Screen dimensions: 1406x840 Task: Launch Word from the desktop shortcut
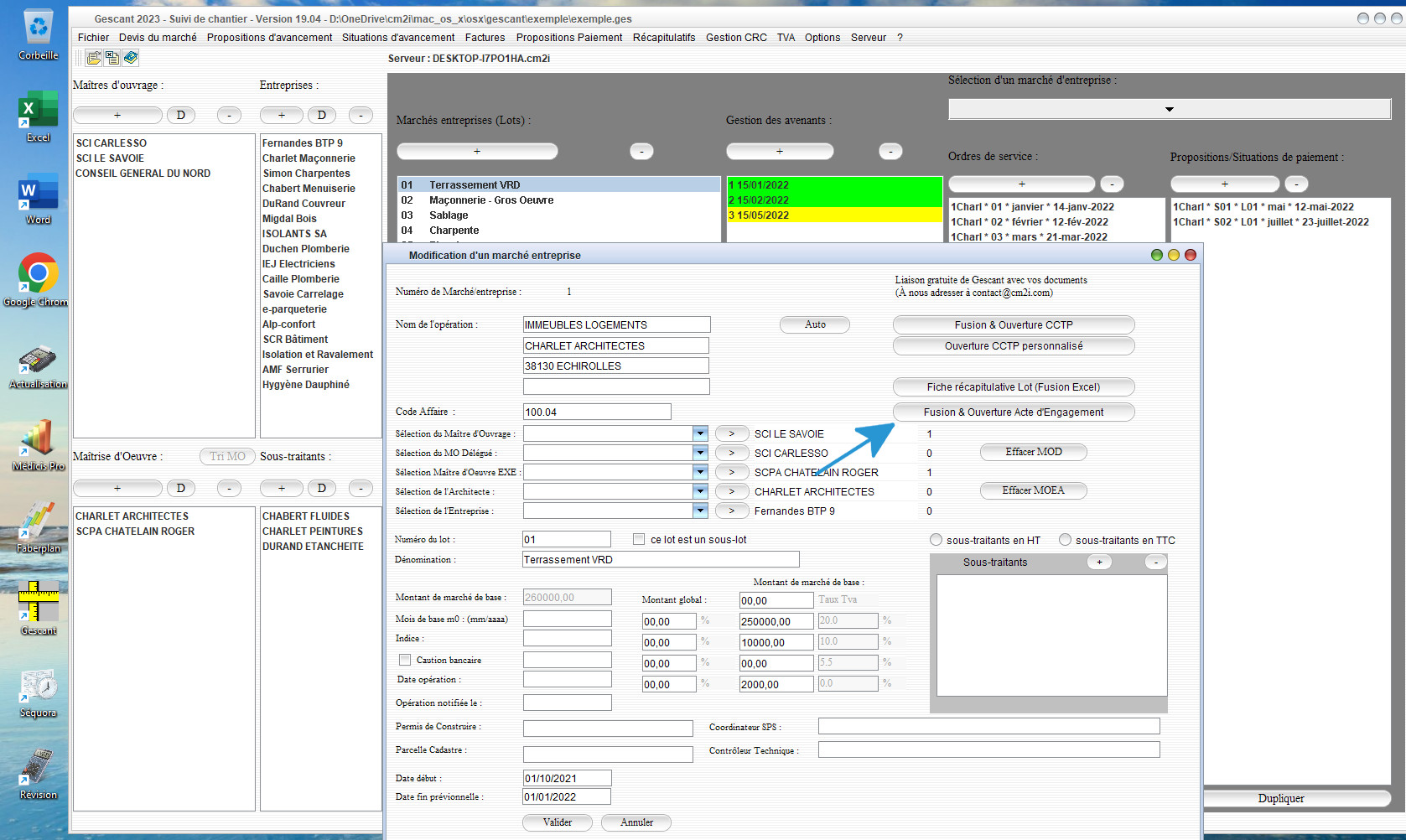click(39, 200)
